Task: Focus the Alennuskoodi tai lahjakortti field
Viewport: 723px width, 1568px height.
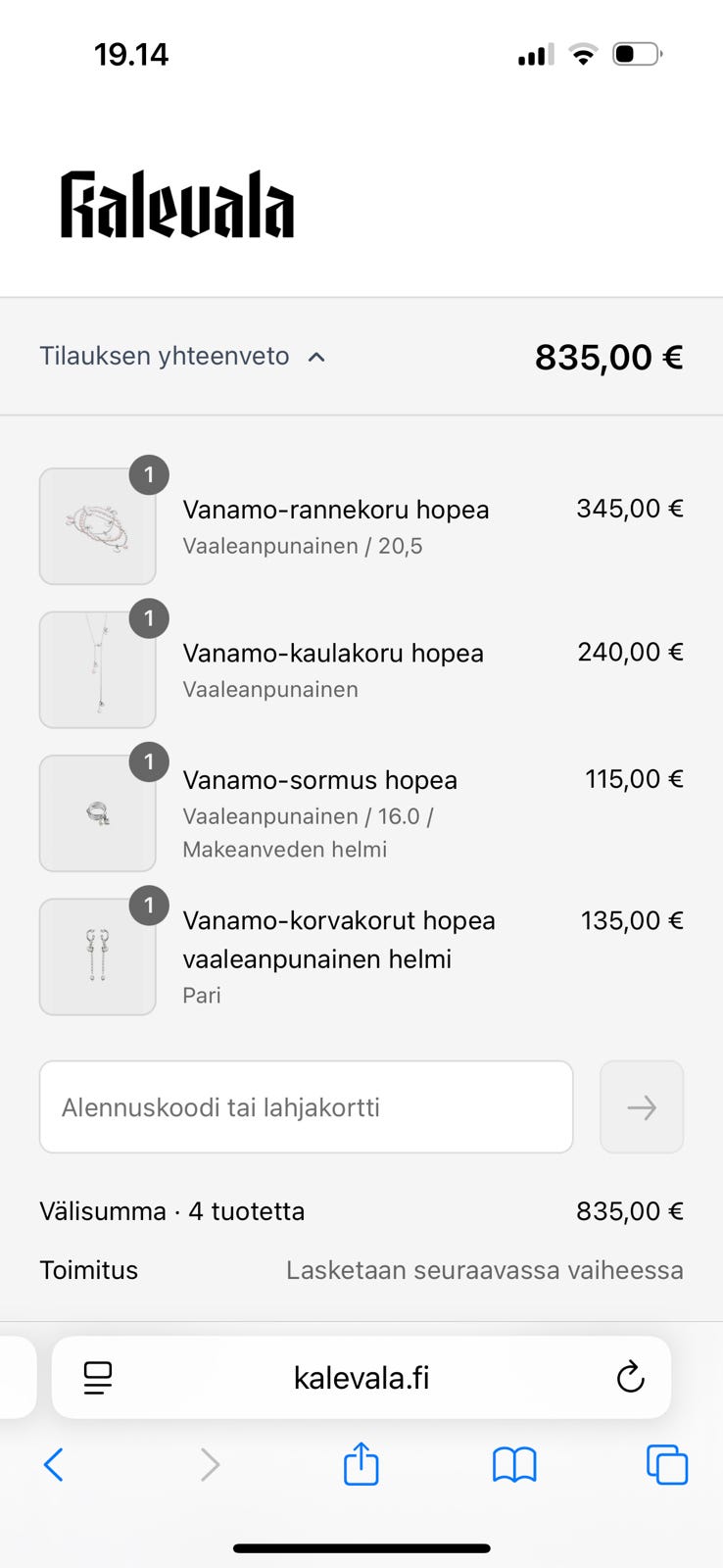Action: 306,1107
